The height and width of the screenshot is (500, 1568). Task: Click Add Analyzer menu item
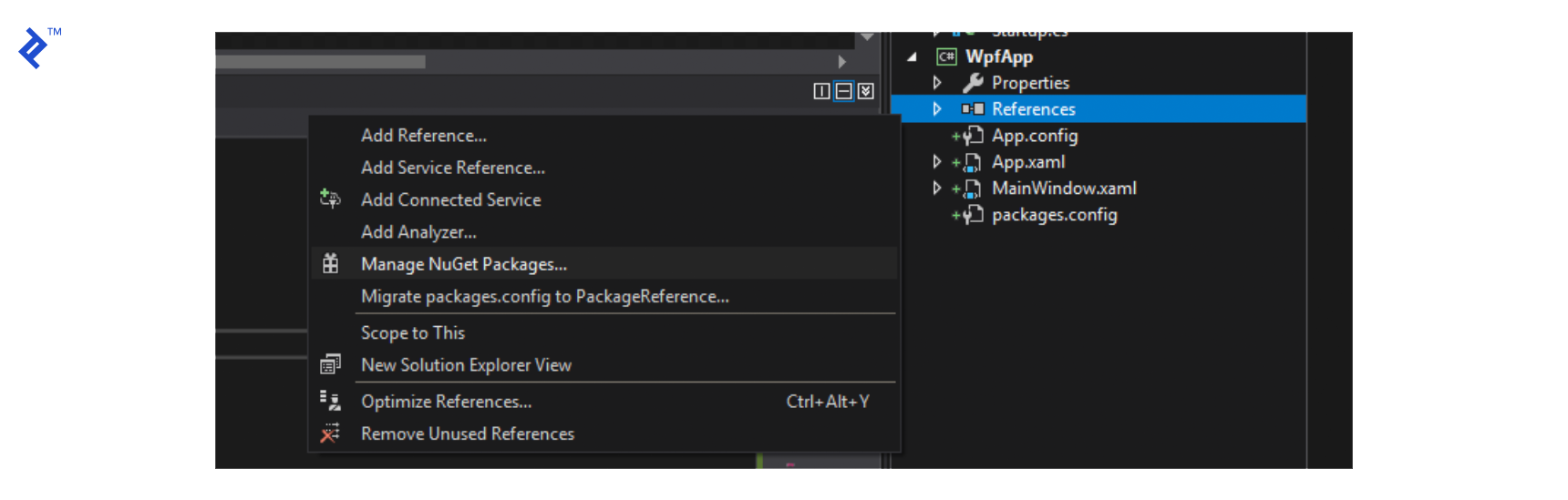[x=418, y=232]
